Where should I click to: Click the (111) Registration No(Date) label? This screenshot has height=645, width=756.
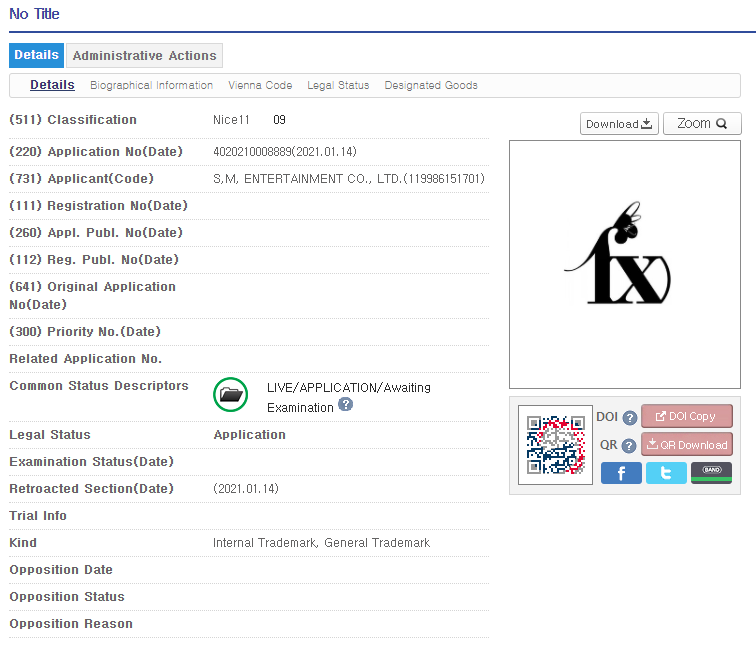(x=98, y=206)
